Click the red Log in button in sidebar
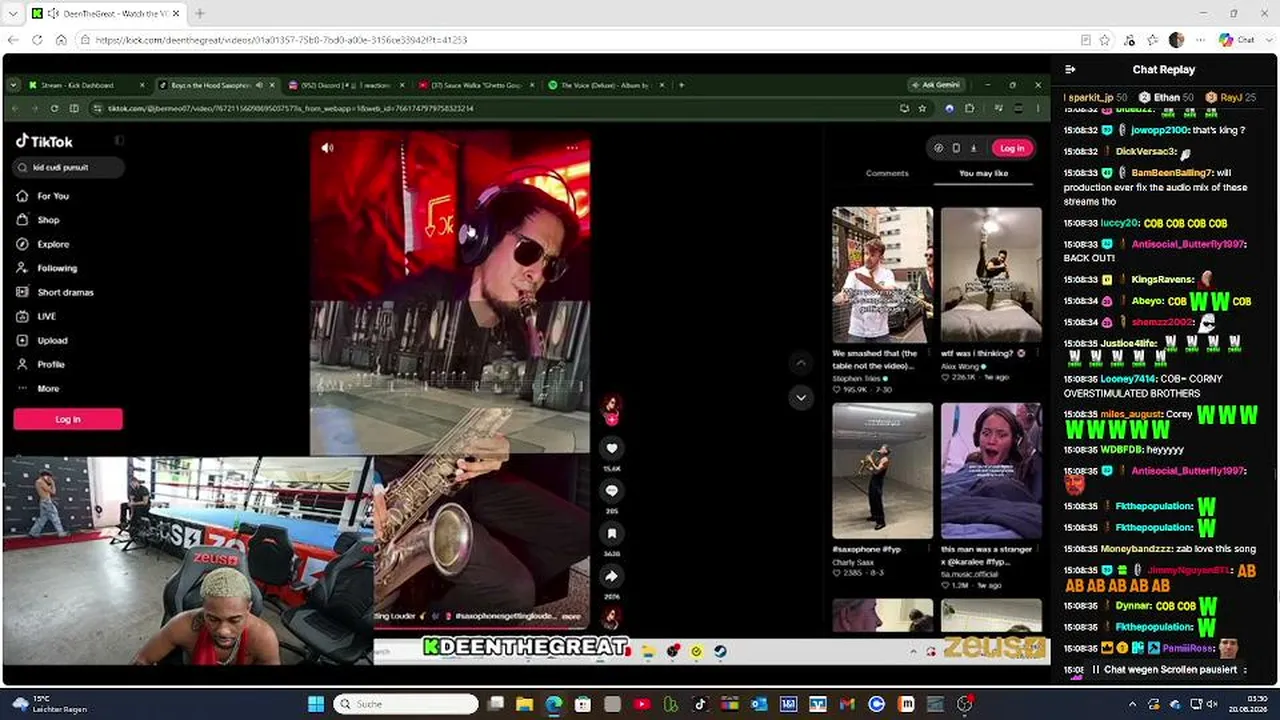The width and height of the screenshot is (1280, 720). (68, 419)
